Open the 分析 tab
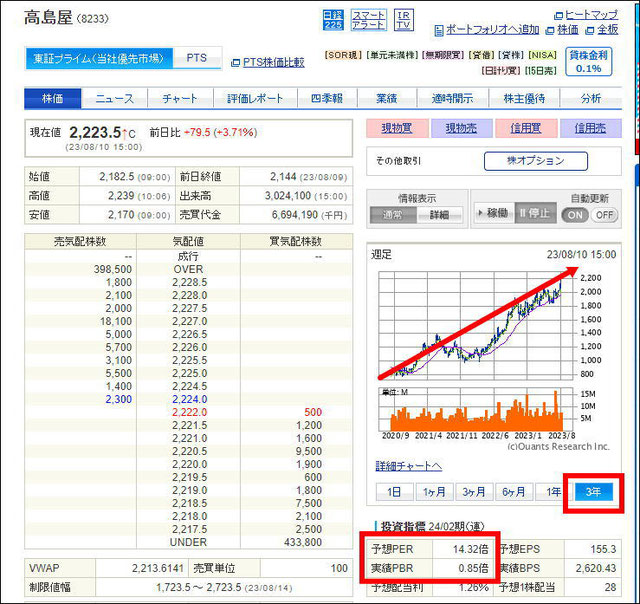Viewport: 640px width, 604px height. (591, 98)
